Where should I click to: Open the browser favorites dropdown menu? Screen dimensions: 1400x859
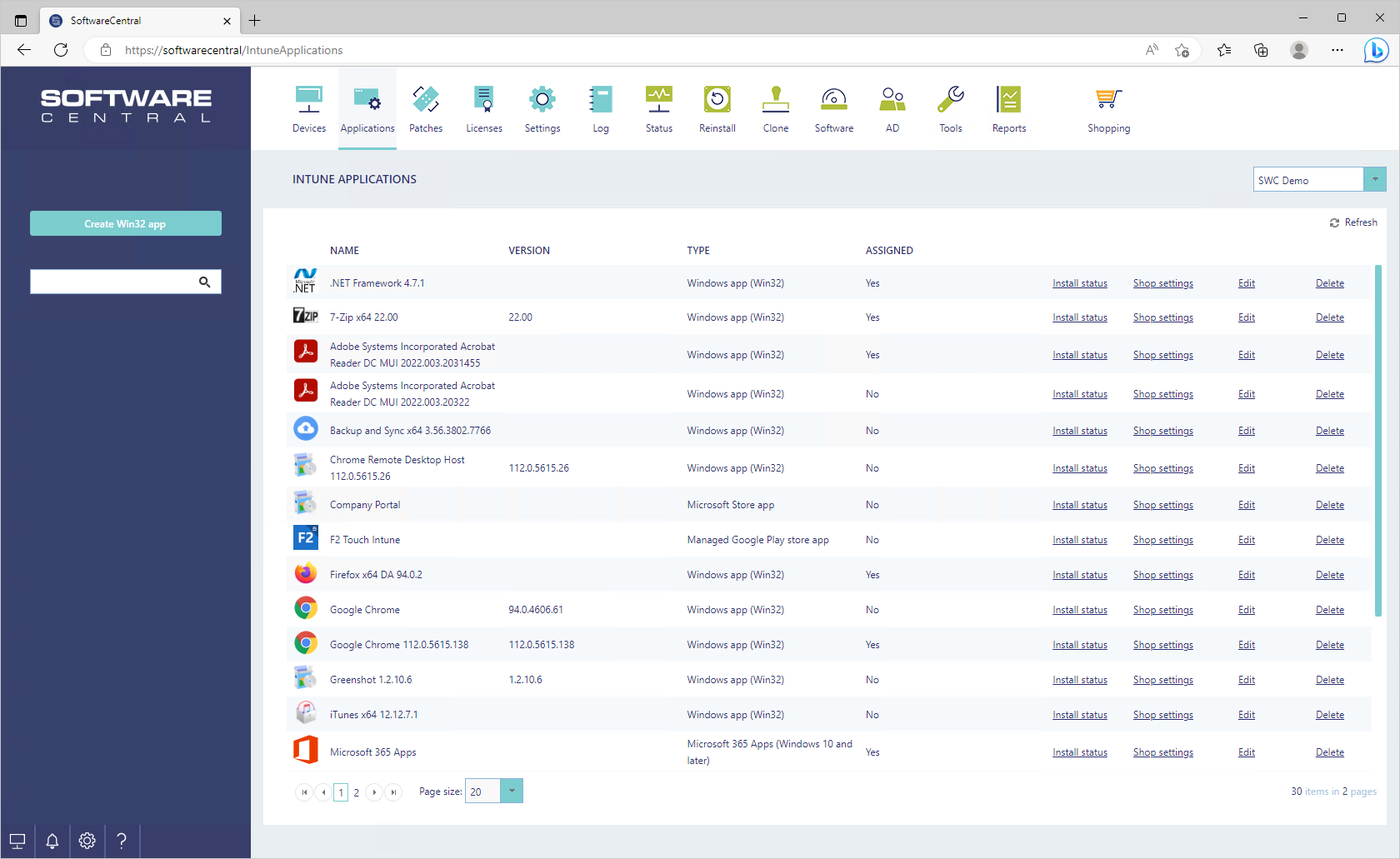[x=1224, y=50]
